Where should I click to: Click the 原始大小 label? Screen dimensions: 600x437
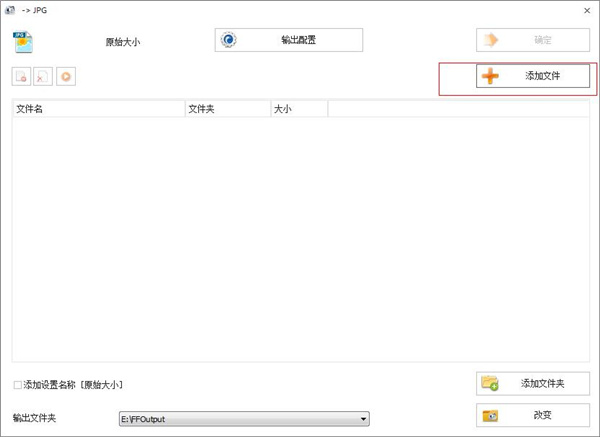coord(123,42)
